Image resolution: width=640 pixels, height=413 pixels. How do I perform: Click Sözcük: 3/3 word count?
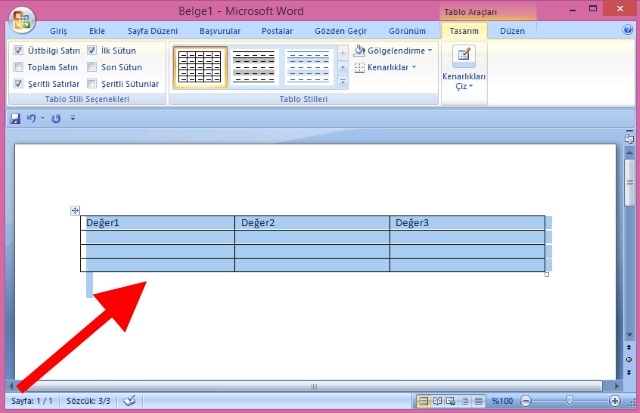(88, 401)
